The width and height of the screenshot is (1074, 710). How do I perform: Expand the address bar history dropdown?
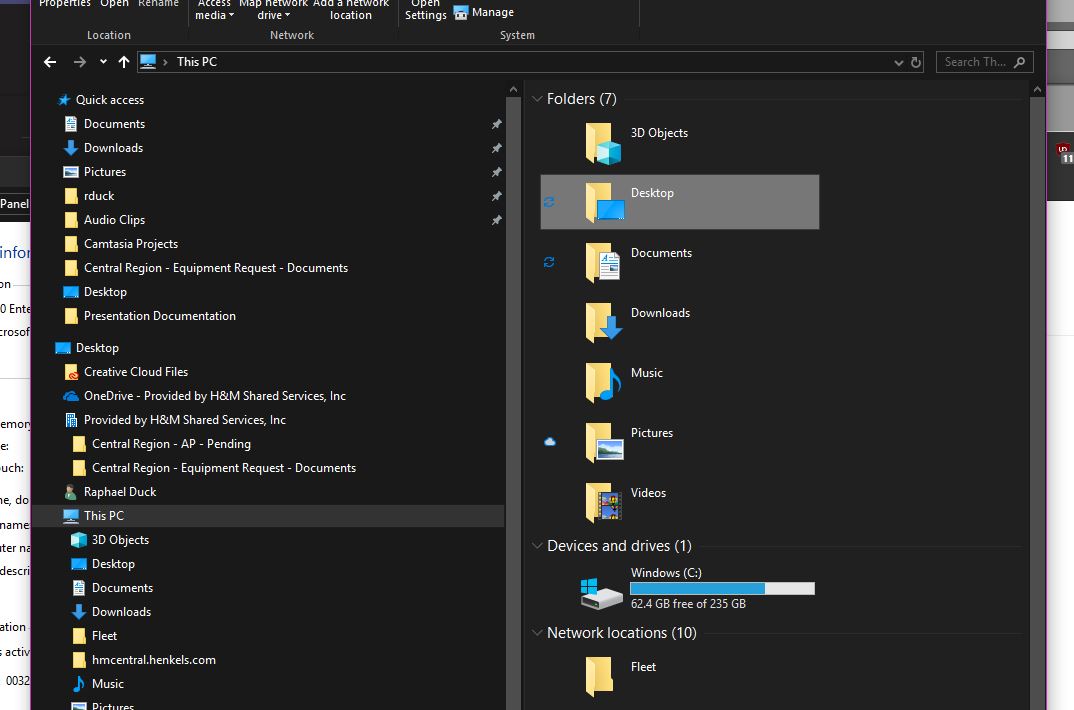899,62
